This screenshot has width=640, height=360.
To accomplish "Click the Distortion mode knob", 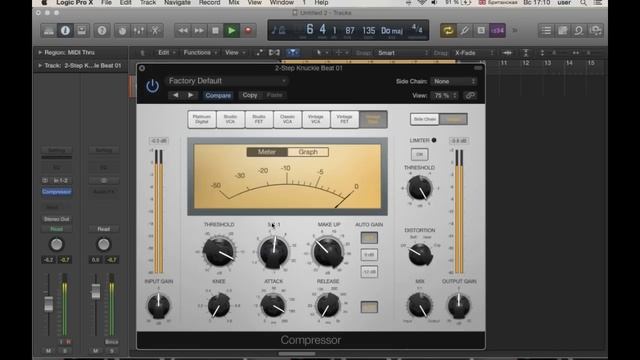I will pyautogui.click(x=420, y=253).
